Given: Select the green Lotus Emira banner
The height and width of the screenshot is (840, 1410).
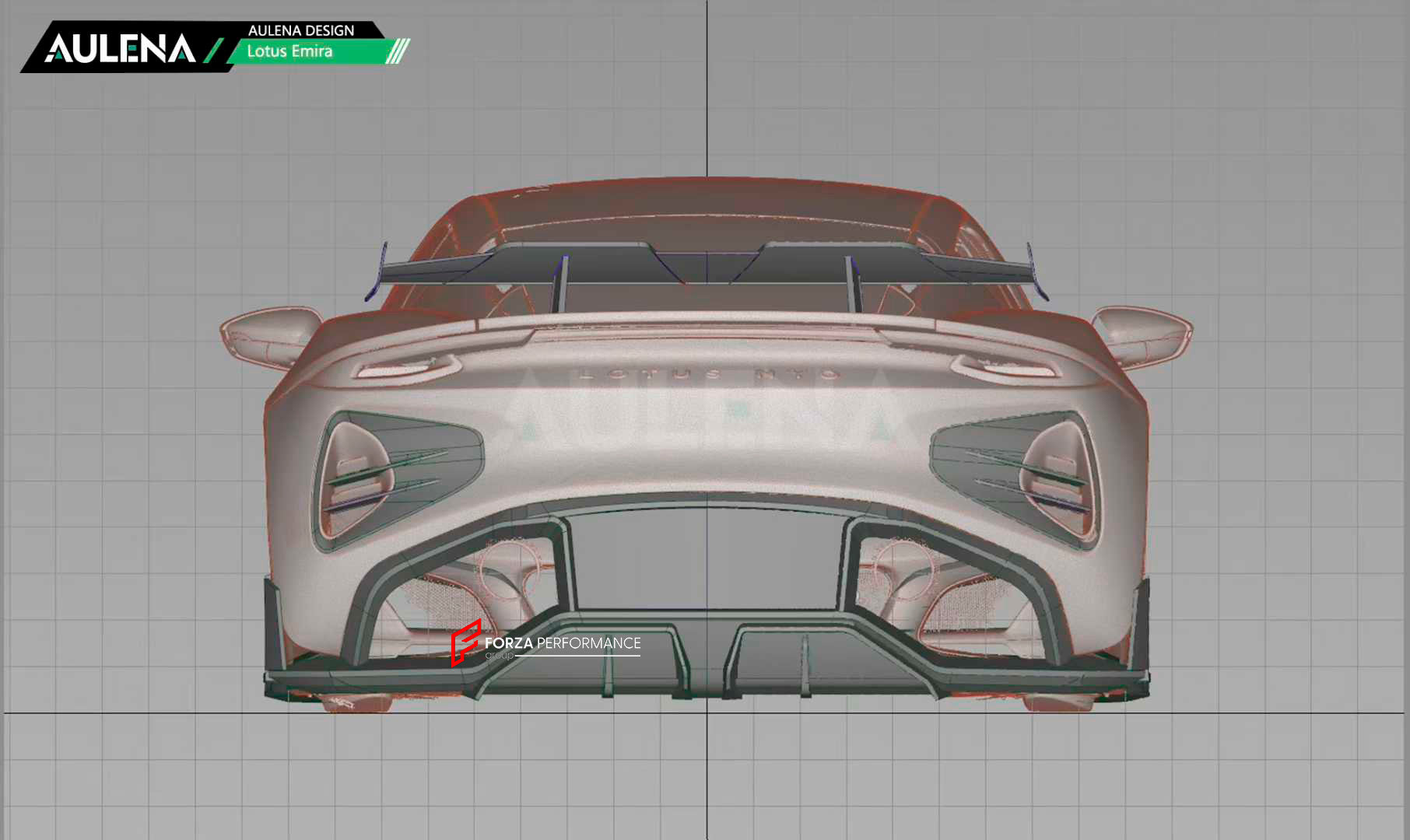Looking at the screenshot, I should click(311, 52).
